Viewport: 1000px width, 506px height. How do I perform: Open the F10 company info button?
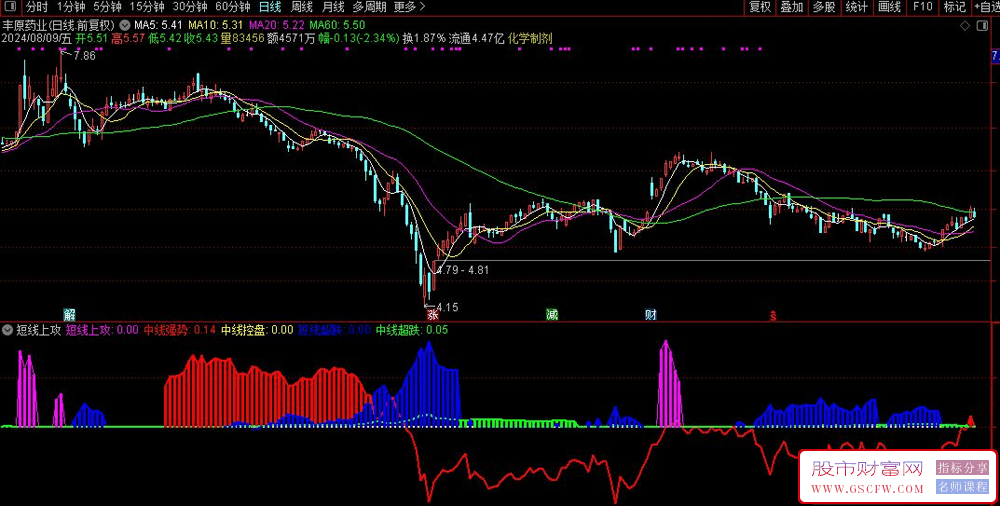click(923, 7)
